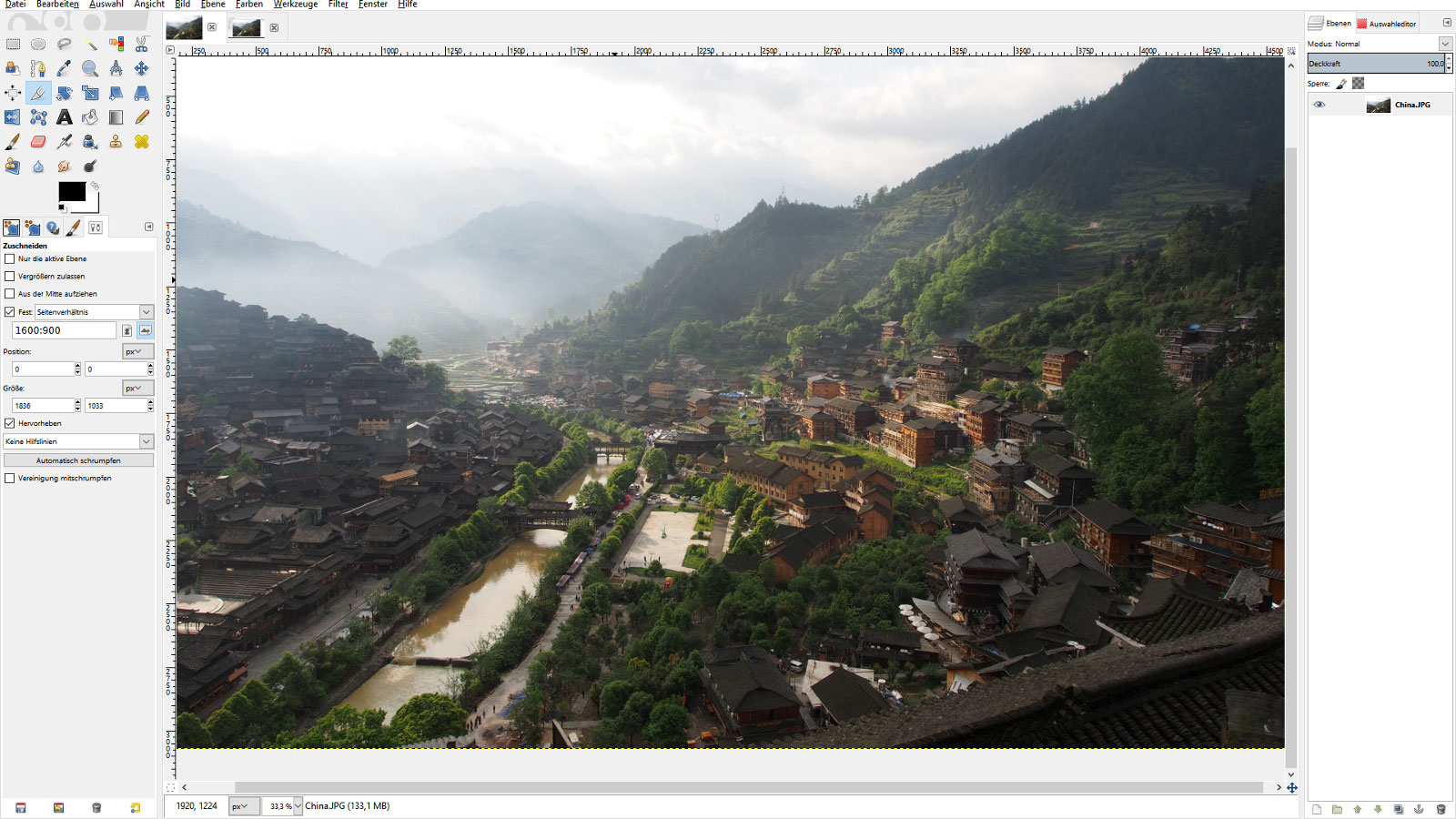1456x819 pixels.
Task: Click the black foreground color swatch
Action: pyautogui.click(x=71, y=191)
